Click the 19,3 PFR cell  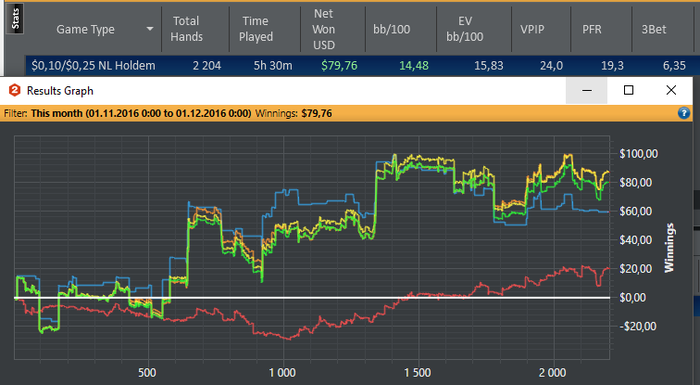pyautogui.click(x=612, y=66)
